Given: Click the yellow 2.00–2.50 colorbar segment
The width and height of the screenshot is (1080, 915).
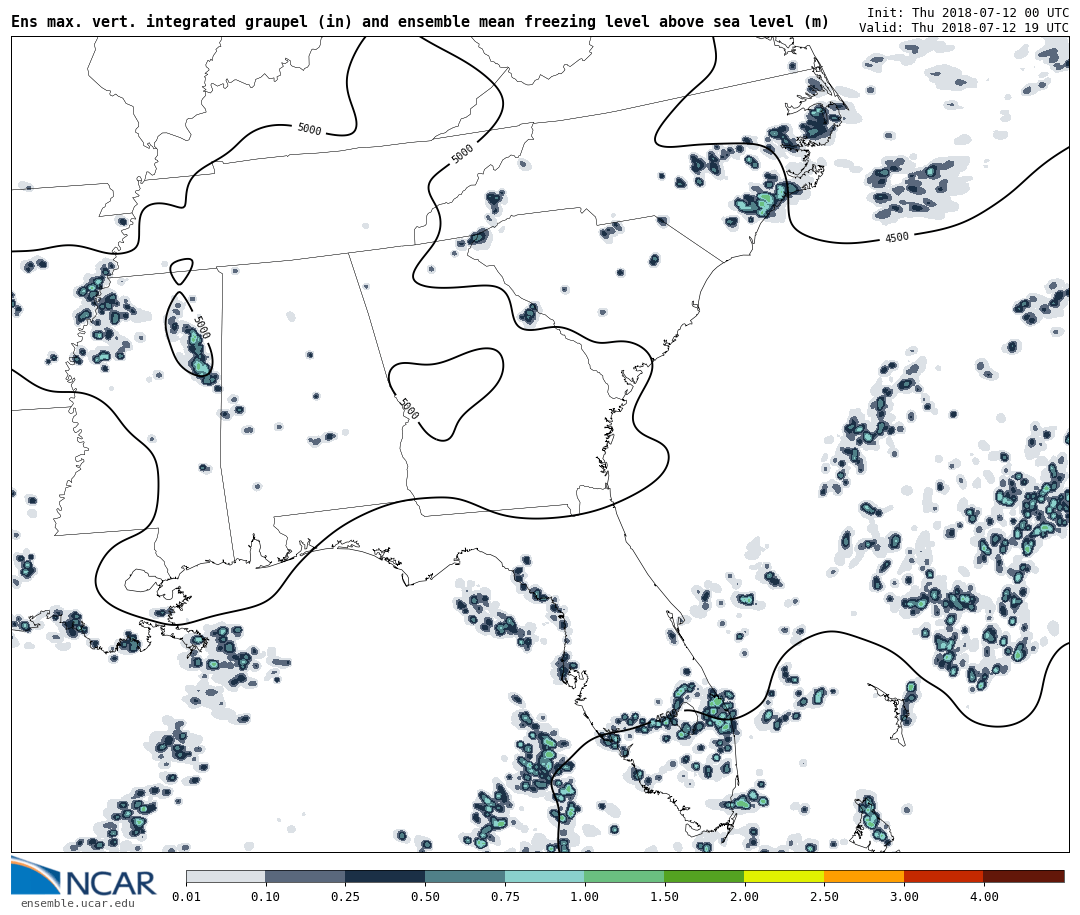Looking at the screenshot, I should click(x=784, y=876).
